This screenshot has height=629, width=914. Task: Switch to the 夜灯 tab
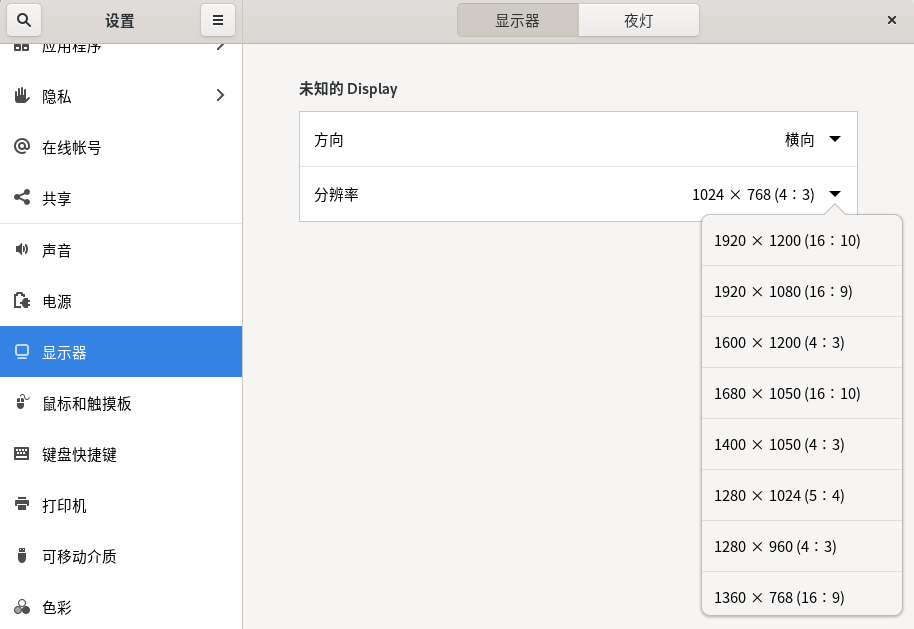(638, 20)
